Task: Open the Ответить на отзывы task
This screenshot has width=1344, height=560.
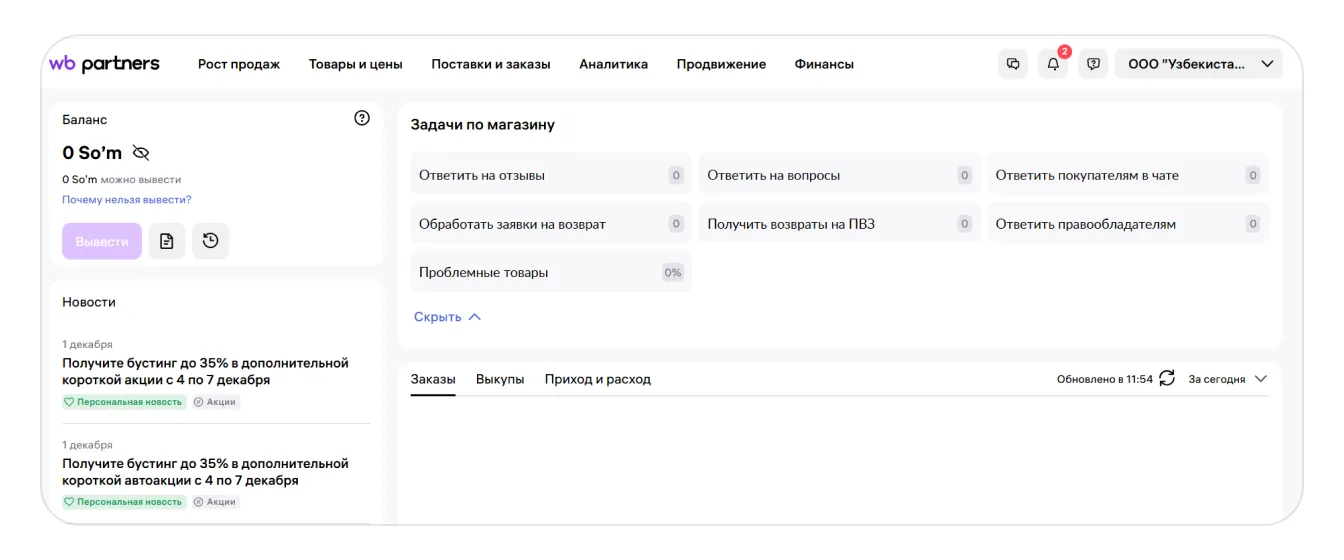Action: [550, 175]
